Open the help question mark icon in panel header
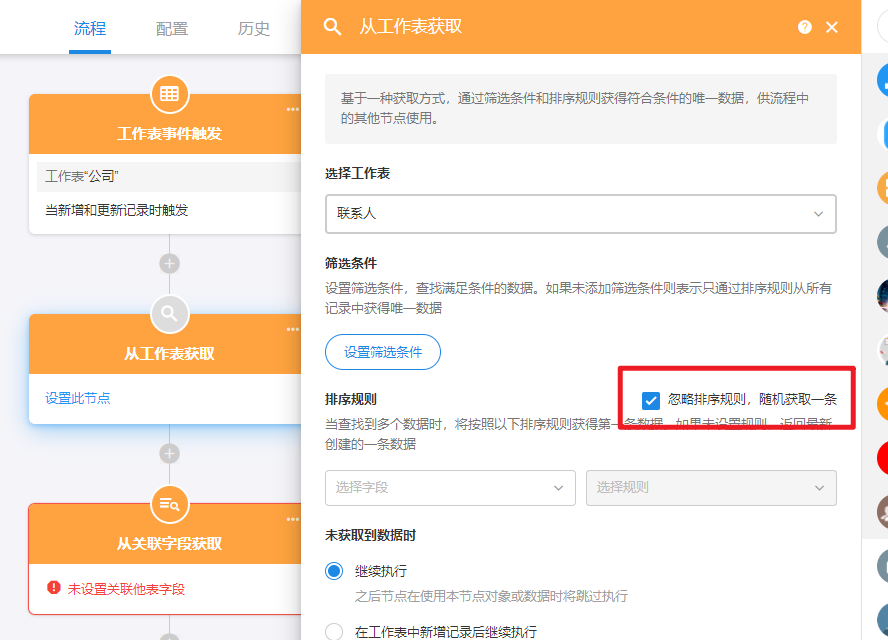The image size is (888, 640). [805, 27]
